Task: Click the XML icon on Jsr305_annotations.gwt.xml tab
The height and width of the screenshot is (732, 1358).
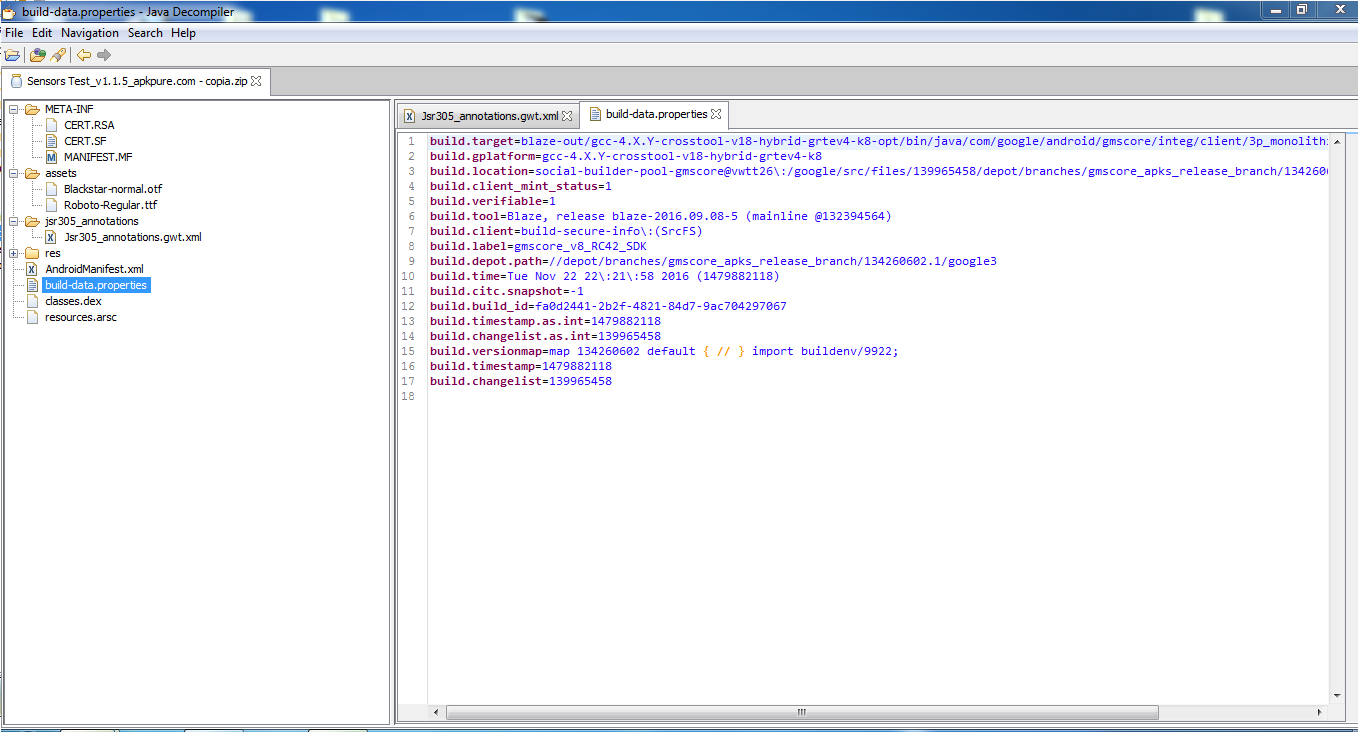Action: click(x=409, y=116)
